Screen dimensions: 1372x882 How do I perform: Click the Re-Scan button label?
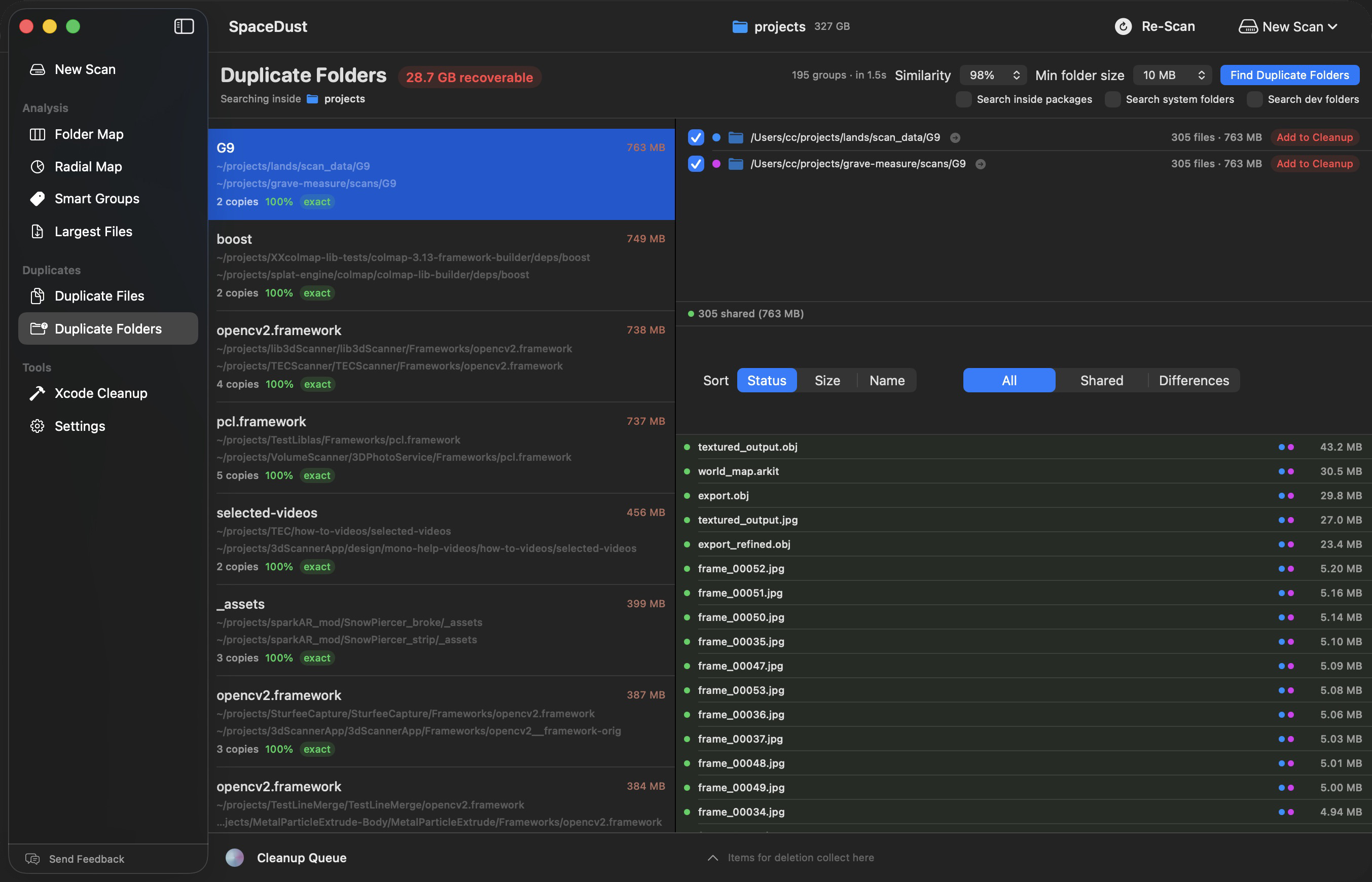[x=1168, y=26]
